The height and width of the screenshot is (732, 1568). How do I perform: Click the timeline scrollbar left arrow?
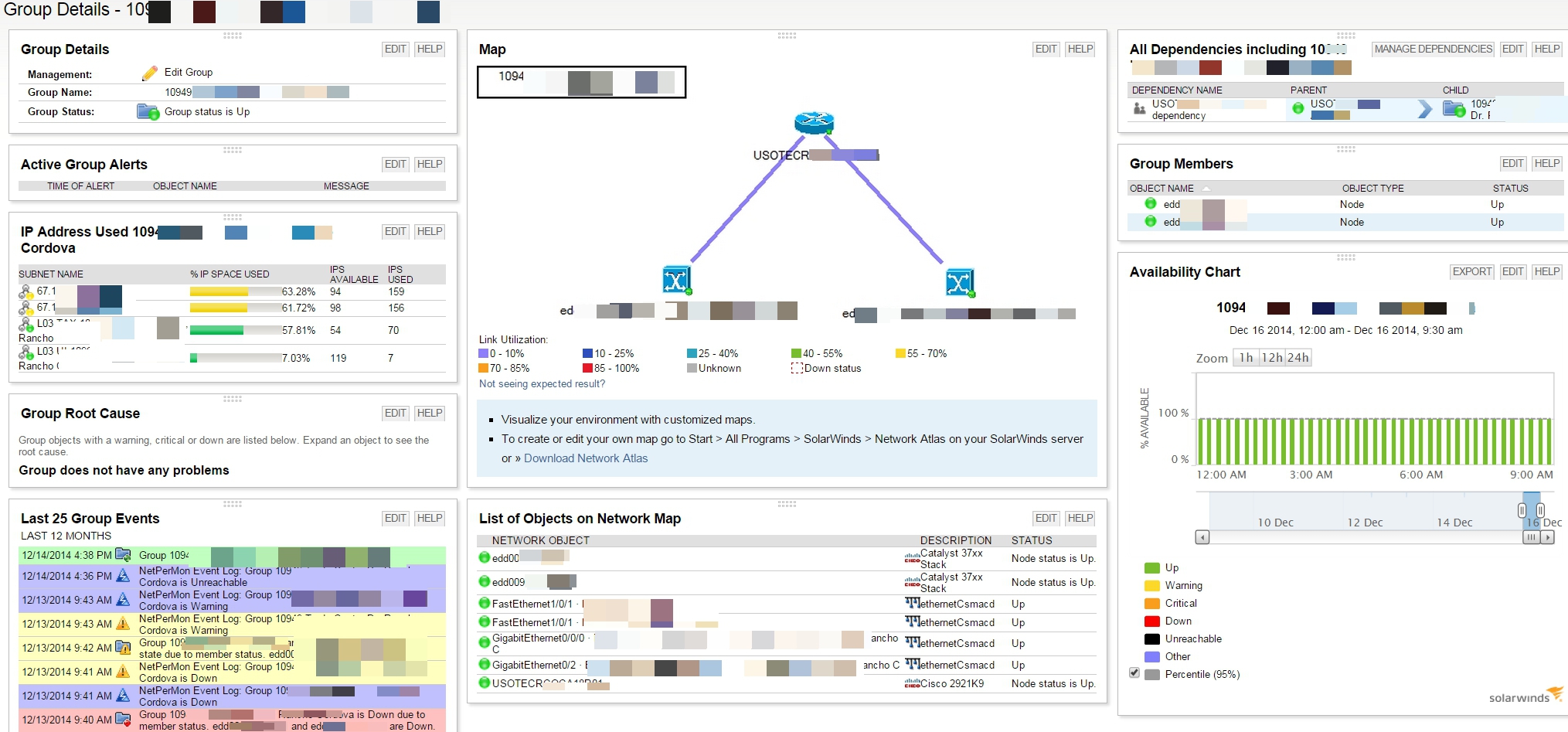[1202, 536]
